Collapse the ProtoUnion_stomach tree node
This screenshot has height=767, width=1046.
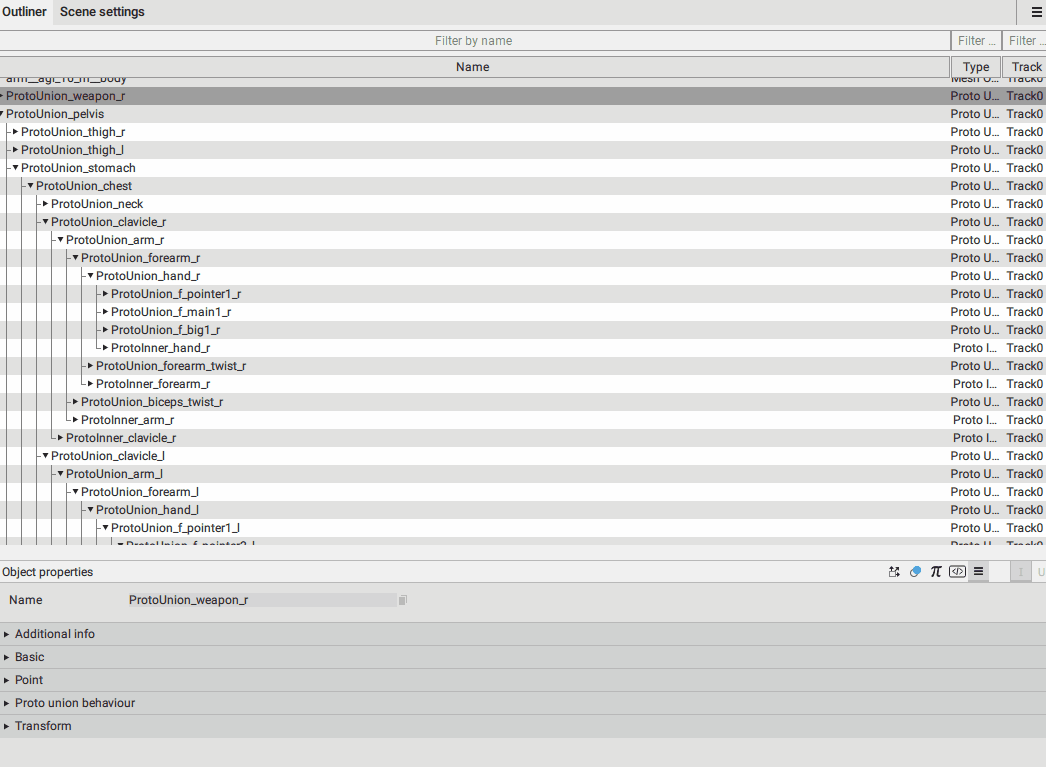[x=15, y=168]
